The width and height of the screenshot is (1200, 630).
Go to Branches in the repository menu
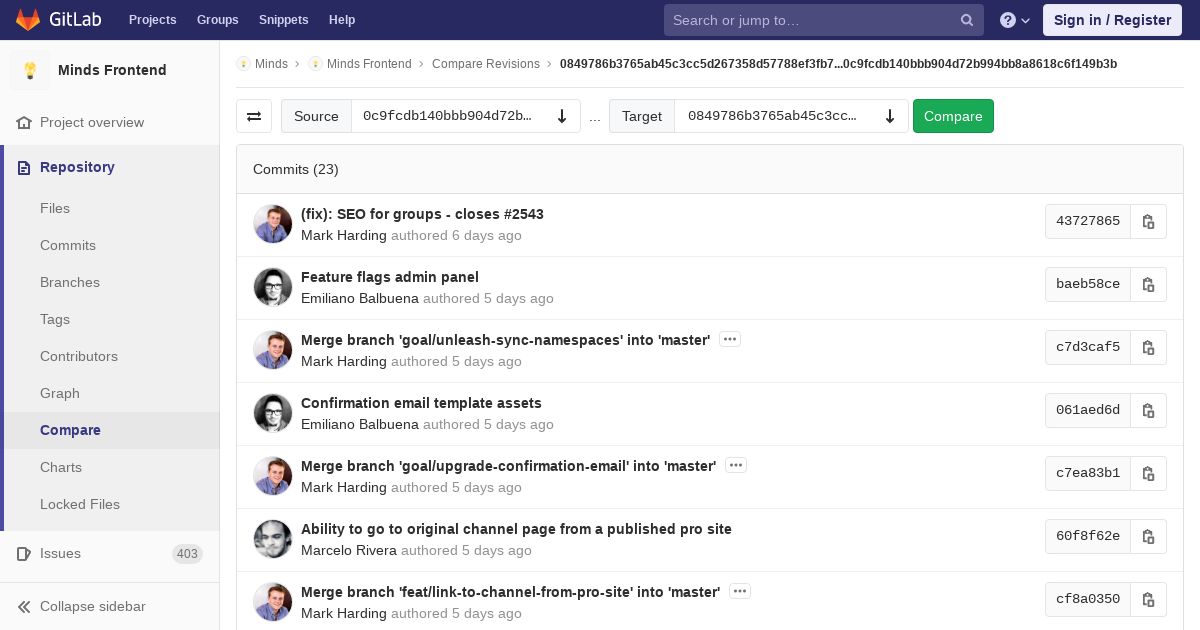pyautogui.click(x=70, y=282)
